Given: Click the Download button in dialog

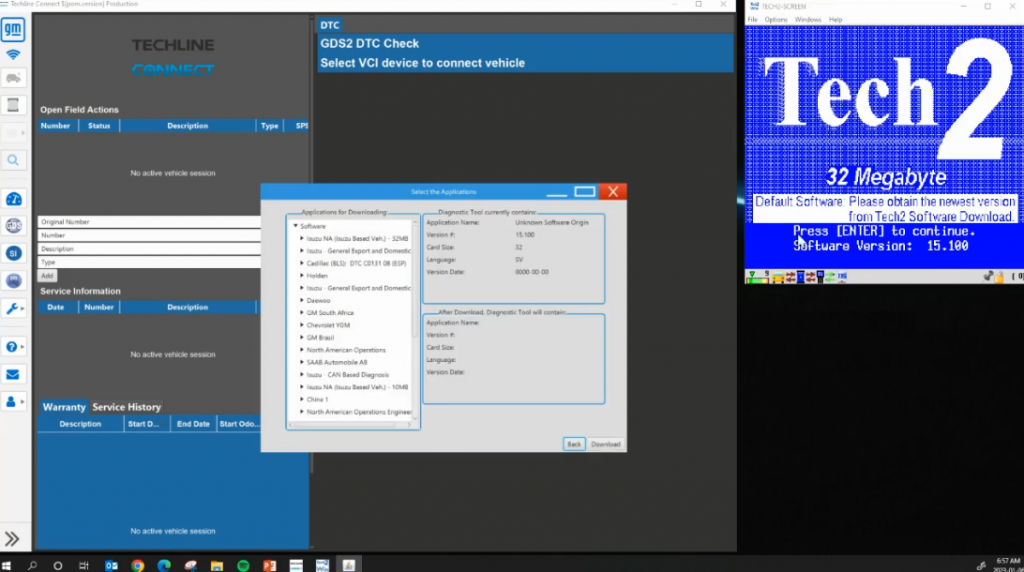Looking at the screenshot, I should (x=605, y=444).
